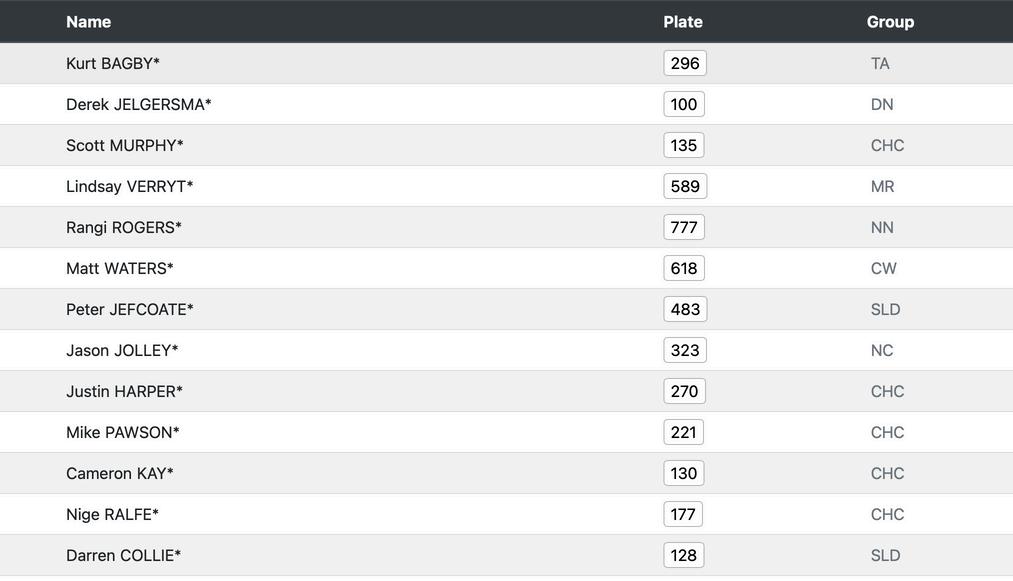1013x581 pixels.
Task: Click plate number 135
Action: pos(684,145)
